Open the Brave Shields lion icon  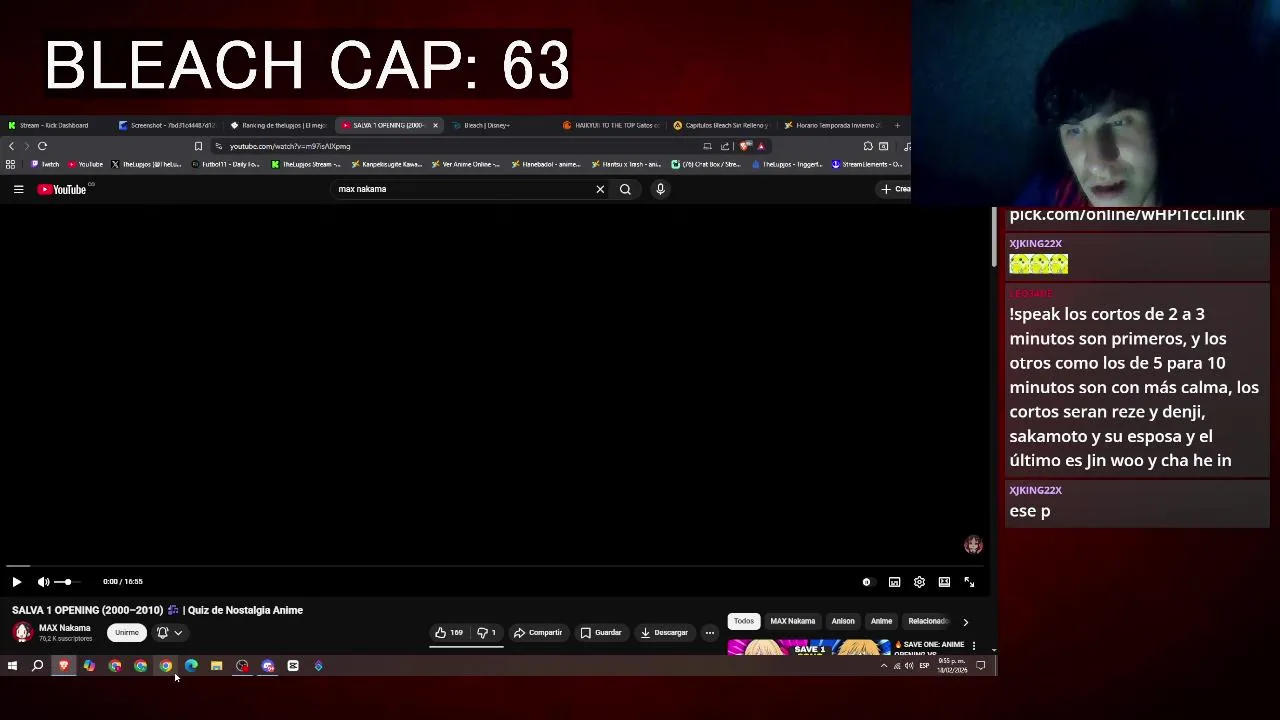coord(745,146)
